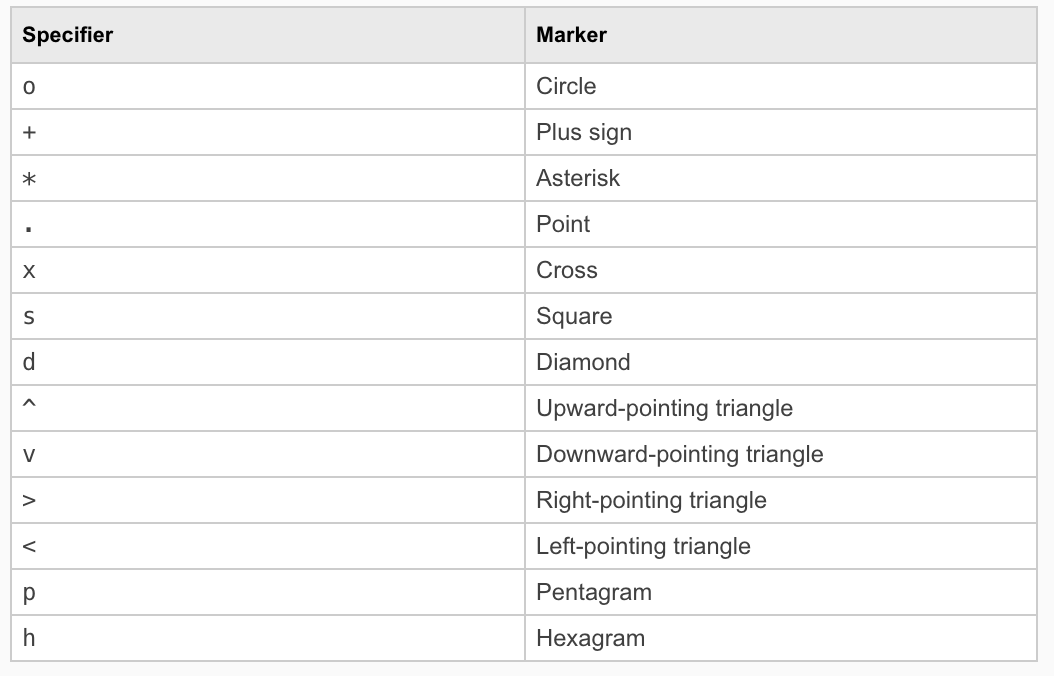Click the '*' specifier symbol
Screen dimensions: 1054x676
click(x=29, y=179)
